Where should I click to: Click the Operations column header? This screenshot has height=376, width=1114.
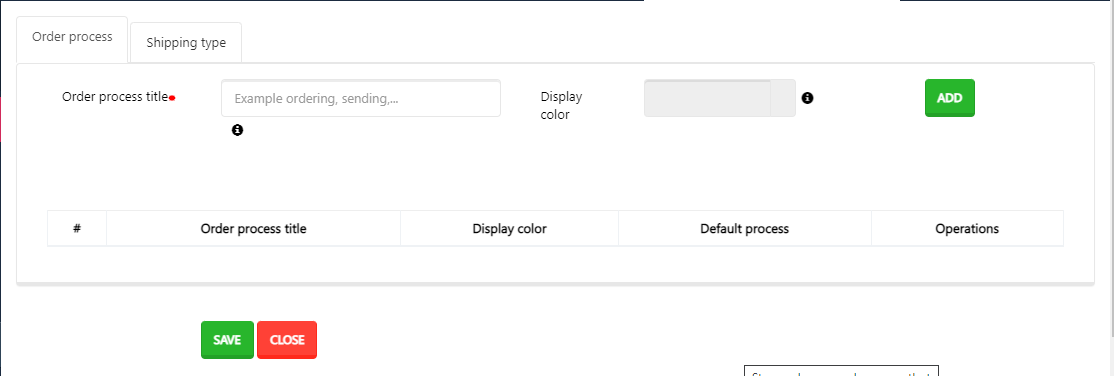point(967,229)
